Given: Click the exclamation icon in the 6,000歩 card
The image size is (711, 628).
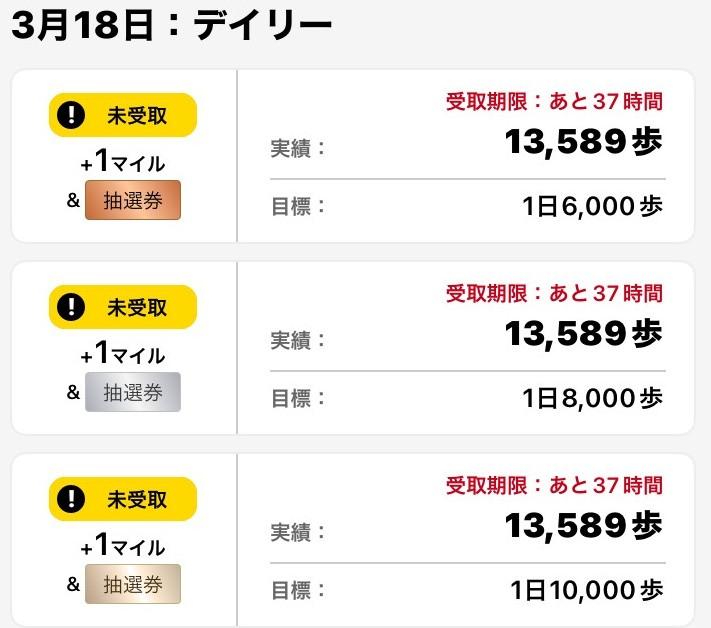Looking at the screenshot, I should (71, 115).
